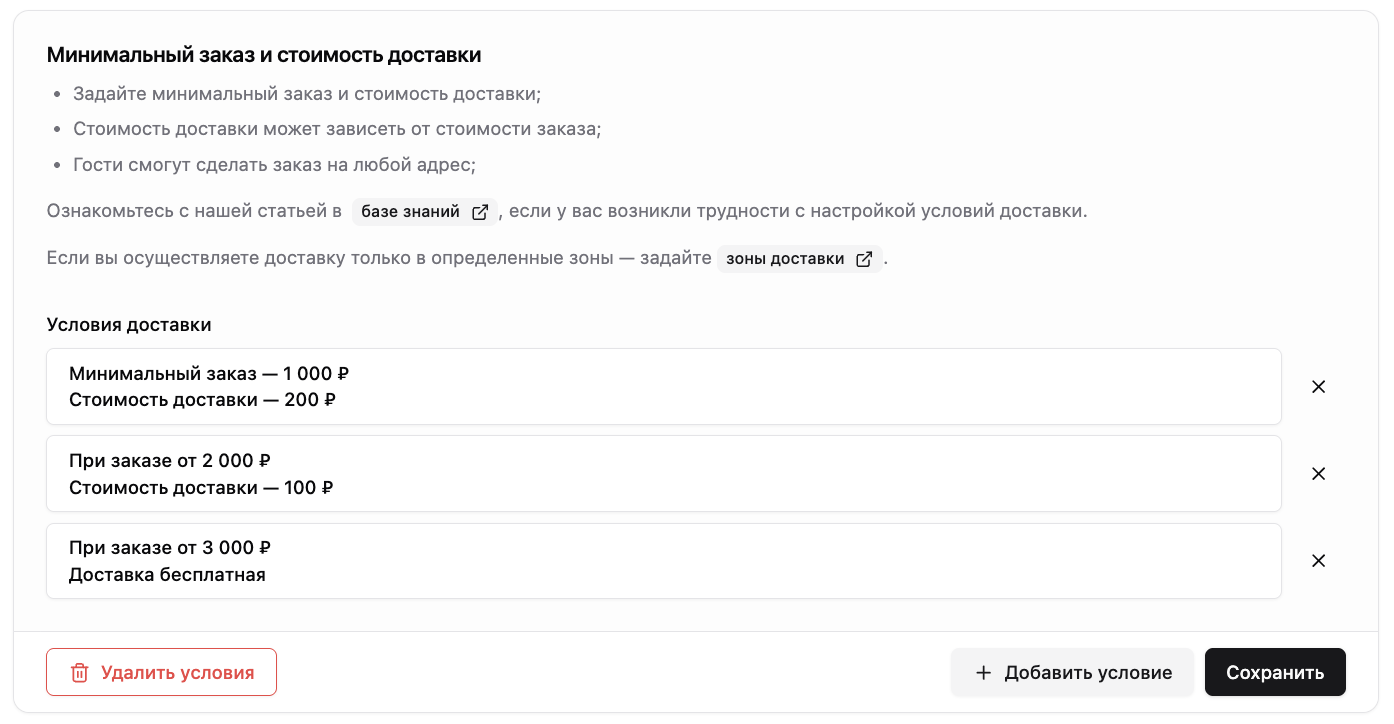Click the red trash can icon

tap(80, 673)
